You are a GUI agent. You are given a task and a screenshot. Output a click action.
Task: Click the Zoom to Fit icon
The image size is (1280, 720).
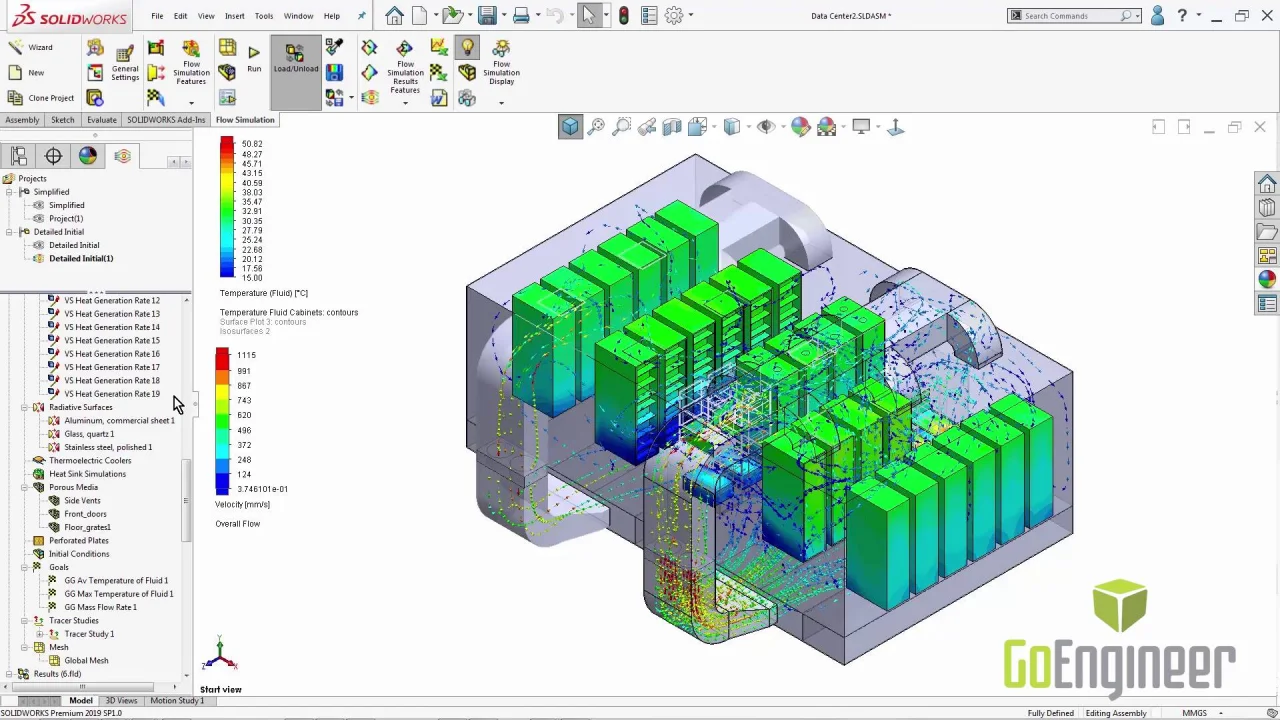point(596,127)
